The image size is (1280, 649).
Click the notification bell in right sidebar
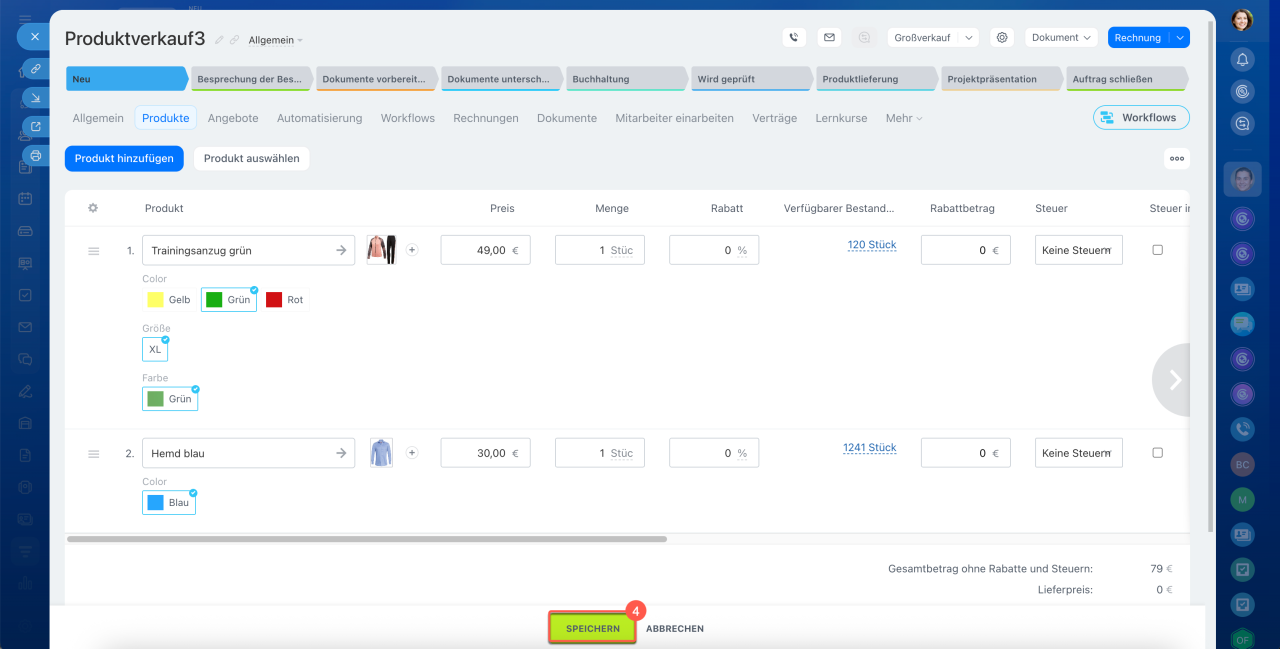tap(1242, 59)
